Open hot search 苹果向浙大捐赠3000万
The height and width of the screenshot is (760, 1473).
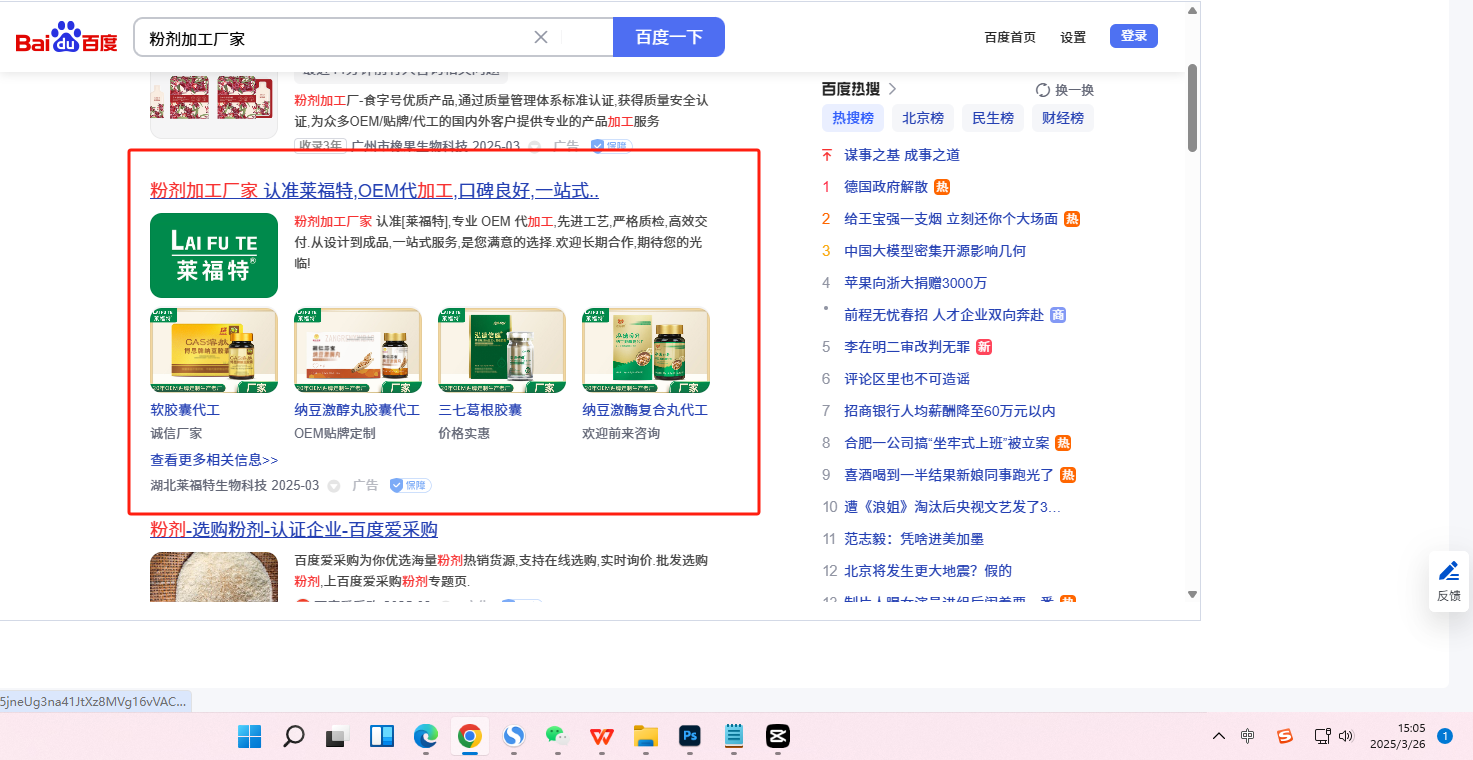915,283
